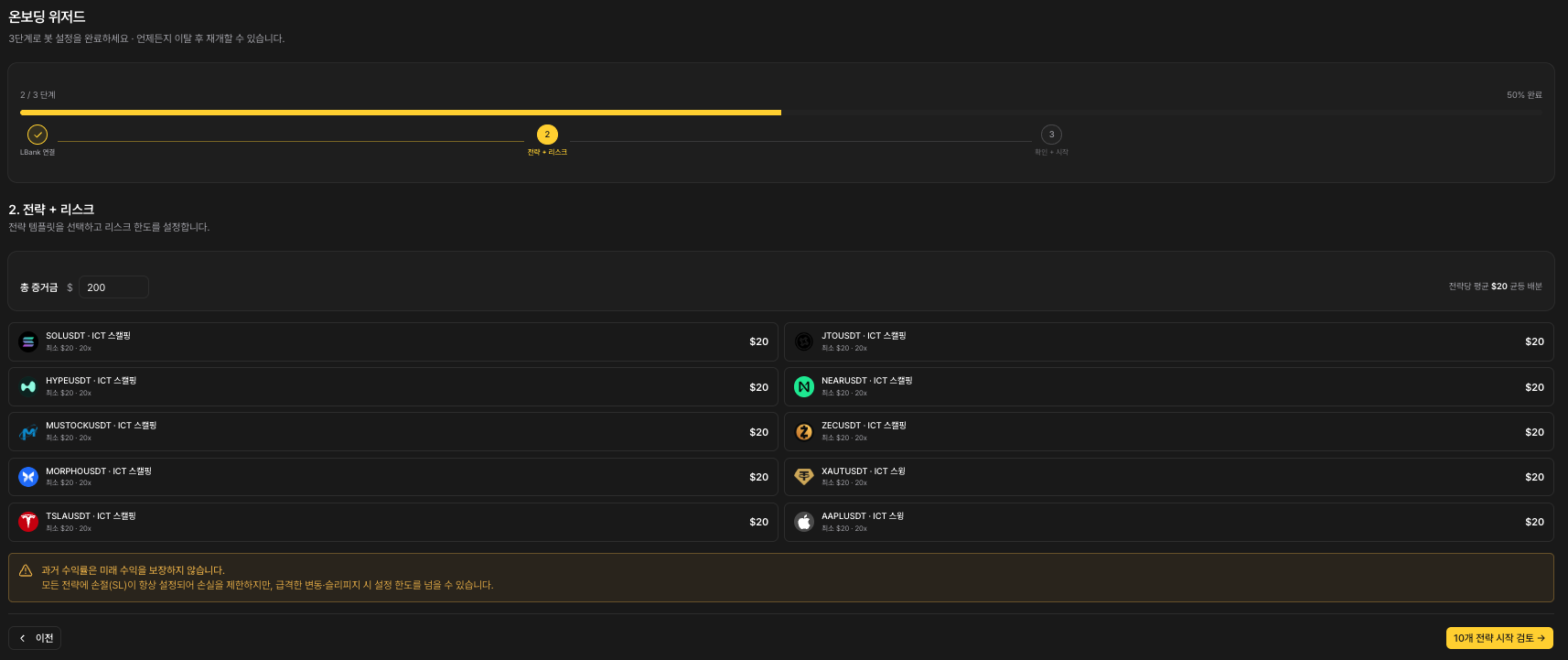Click the JTOUSDT coin icon
Viewport: 1568px width, 660px height.
tap(804, 341)
